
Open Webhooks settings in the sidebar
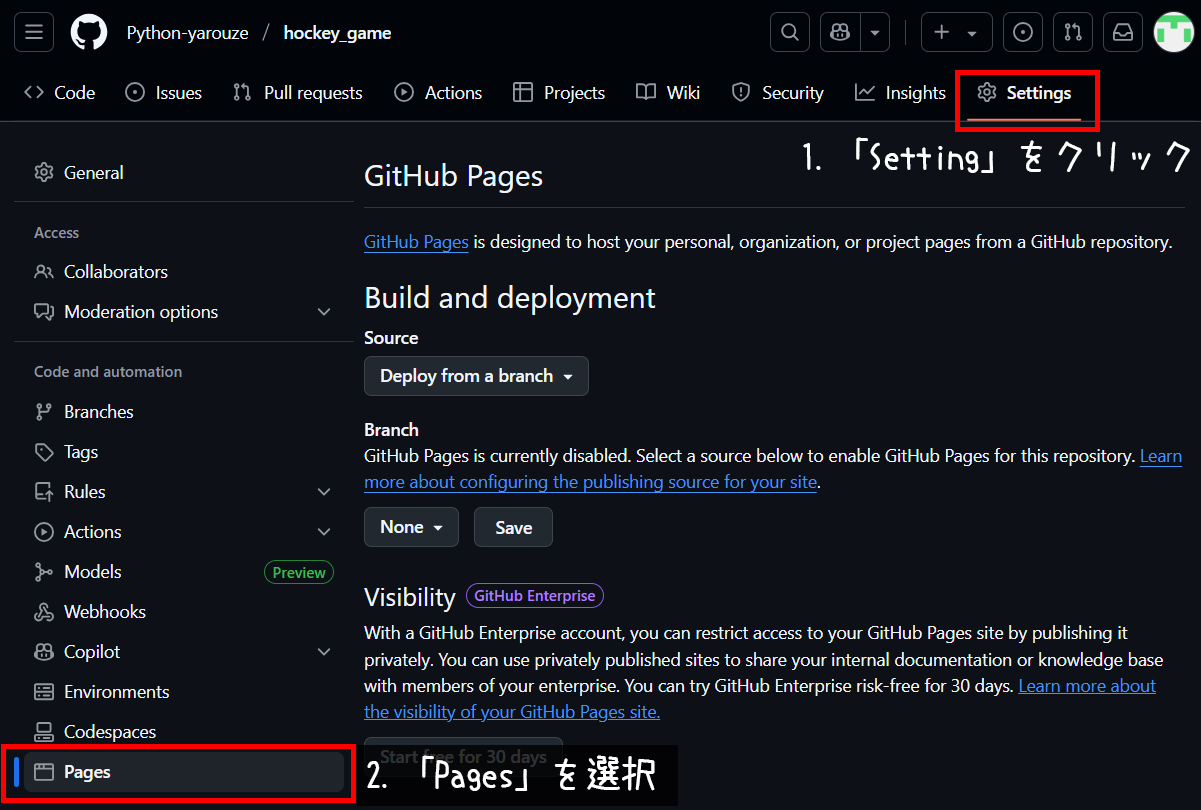tap(184, 612)
